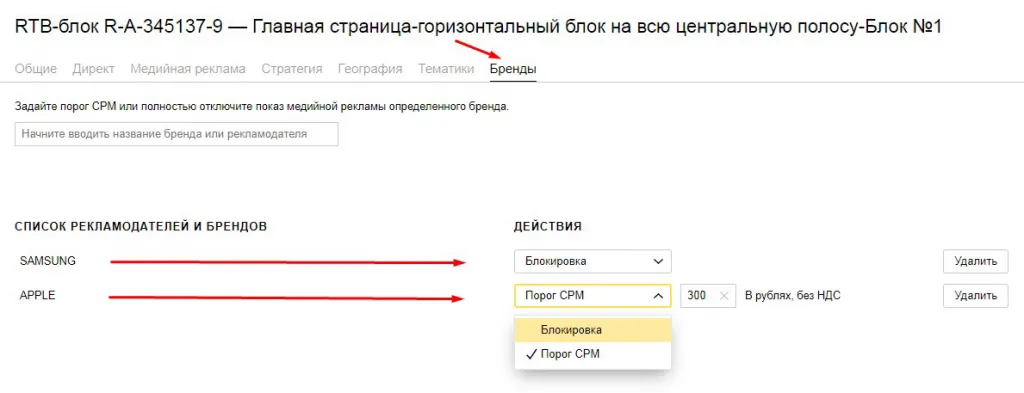
Task: Click the В рублях, без НДС label
Action: 793,296
